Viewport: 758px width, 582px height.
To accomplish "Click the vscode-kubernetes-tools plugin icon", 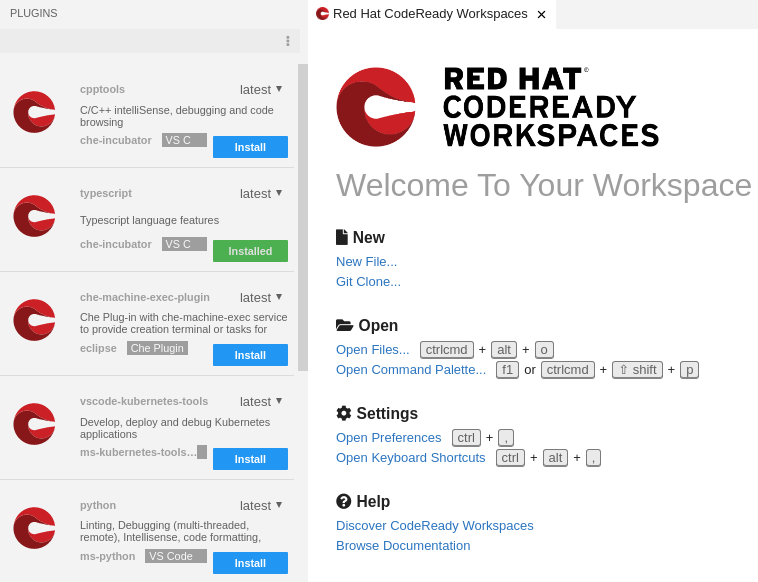I will [x=34, y=424].
